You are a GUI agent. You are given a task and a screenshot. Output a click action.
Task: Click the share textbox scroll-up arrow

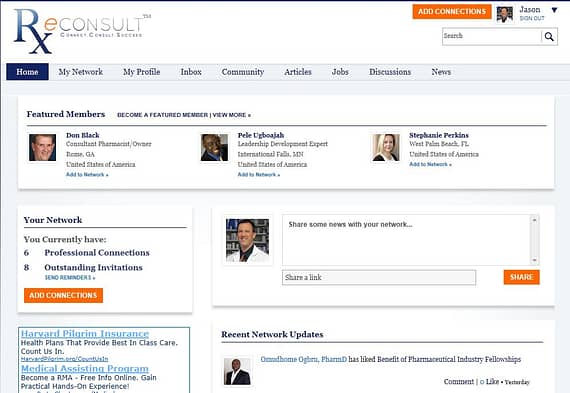(x=534, y=220)
